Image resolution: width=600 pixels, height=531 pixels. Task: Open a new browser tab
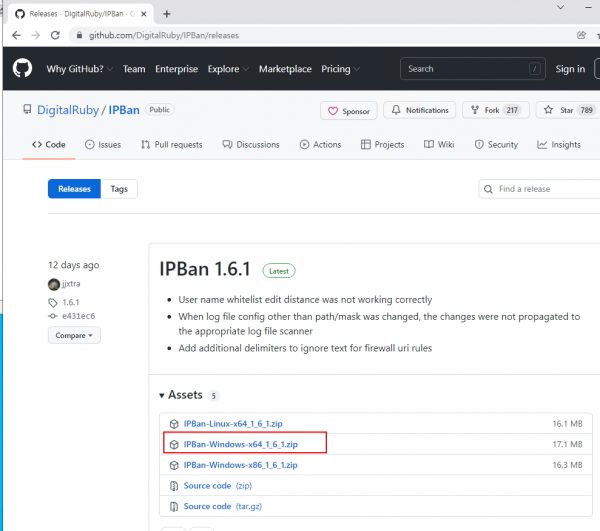166,14
